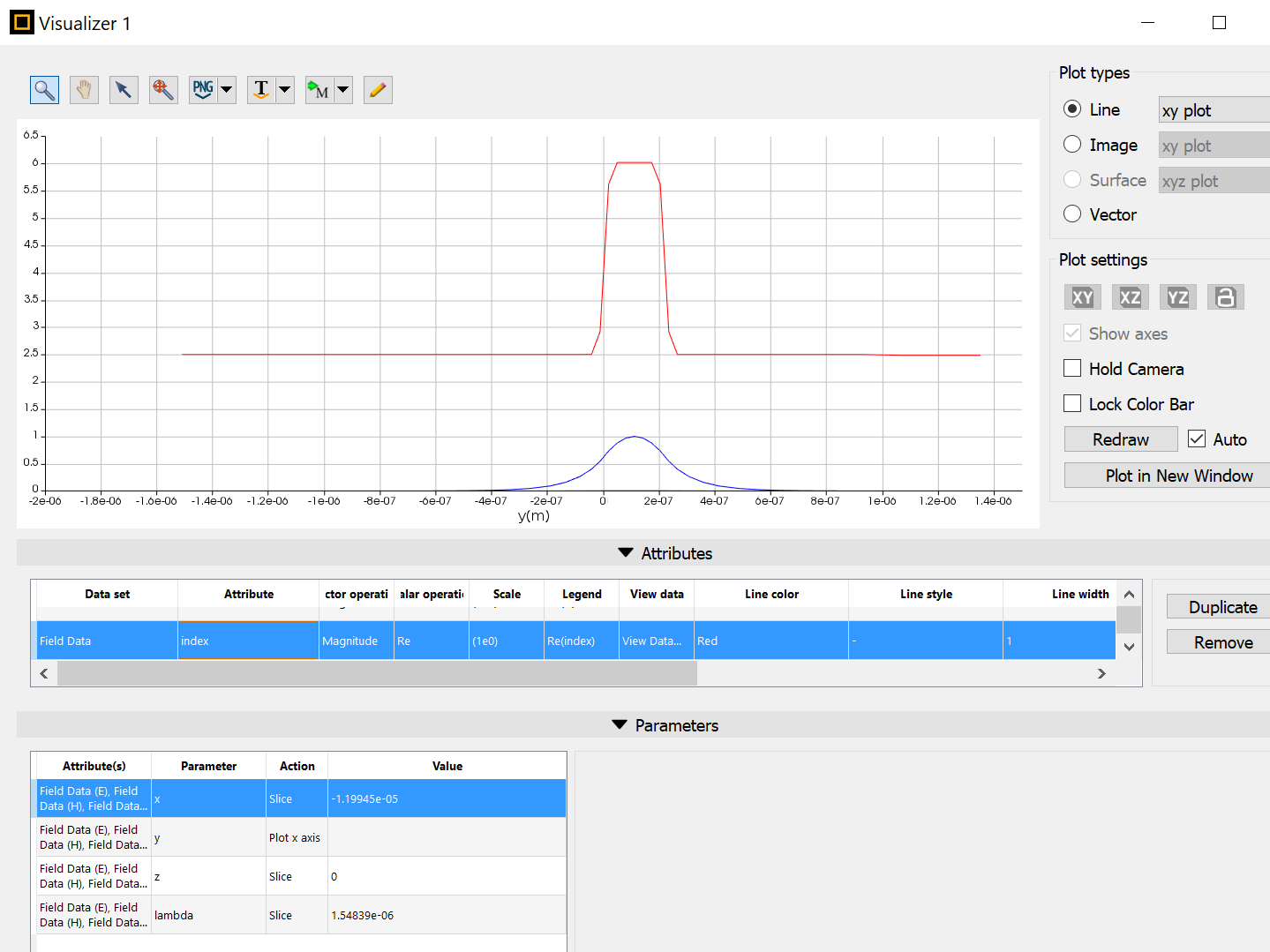
Task: Click the attributes horizontal scrollbar thumb
Action: (x=377, y=673)
